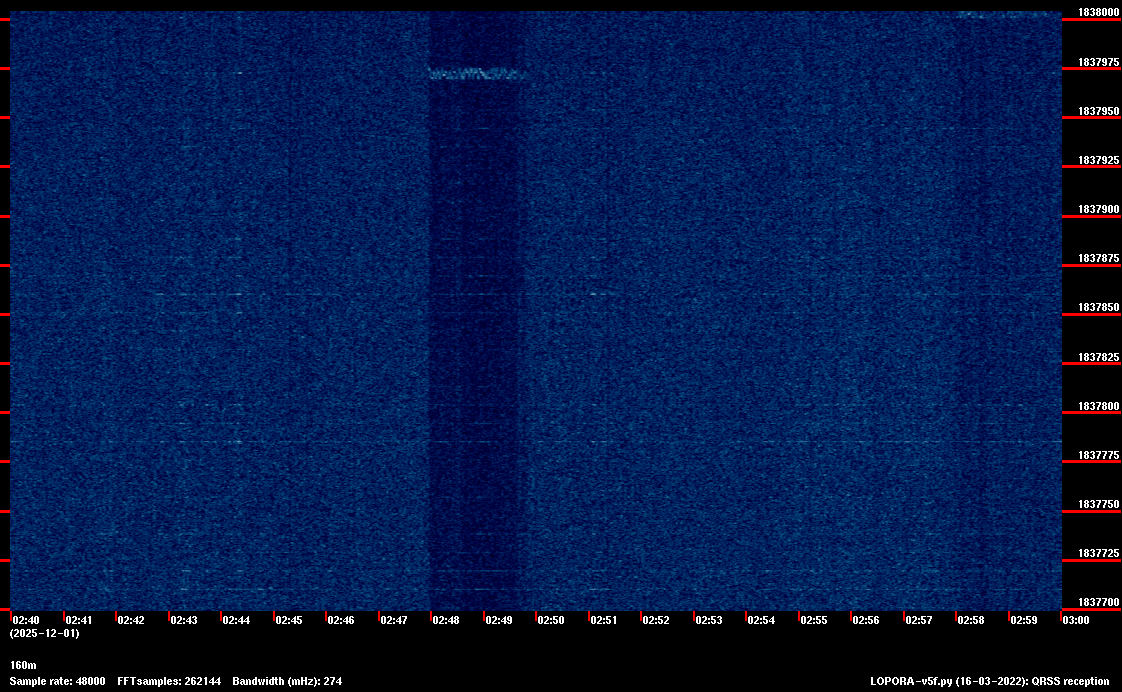Click the bright signal trace near 1837975
The width and height of the screenshot is (1122, 692).
tap(477, 73)
